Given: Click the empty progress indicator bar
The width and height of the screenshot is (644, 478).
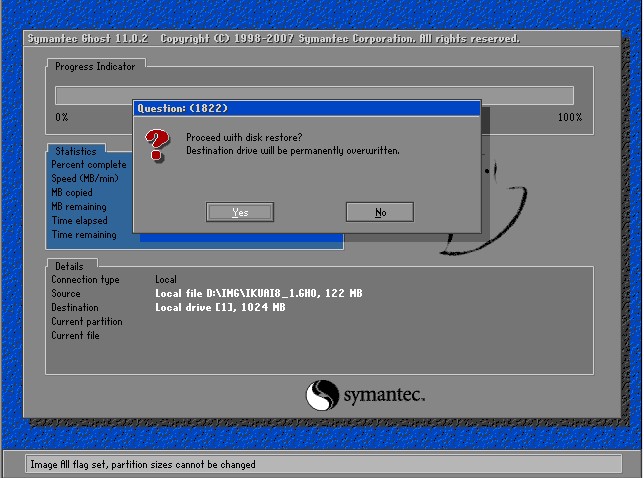Looking at the screenshot, I should (314, 95).
